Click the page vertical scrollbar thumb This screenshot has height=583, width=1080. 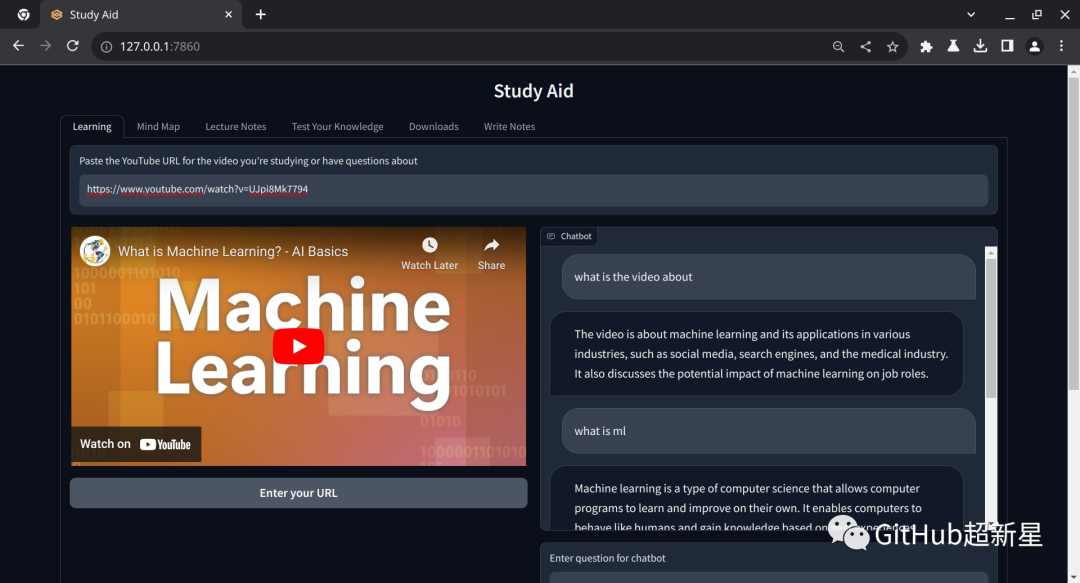click(x=1073, y=234)
